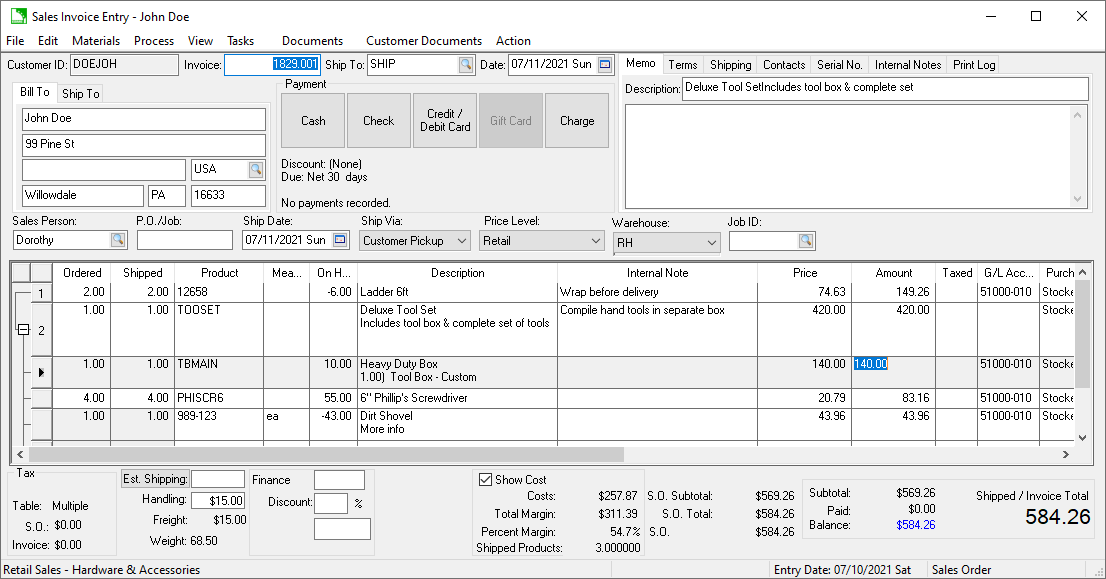Screen dimensions: 1106x579
Task: Uncheck the Show Cost checkbox
Action: [x=486, y=480]
